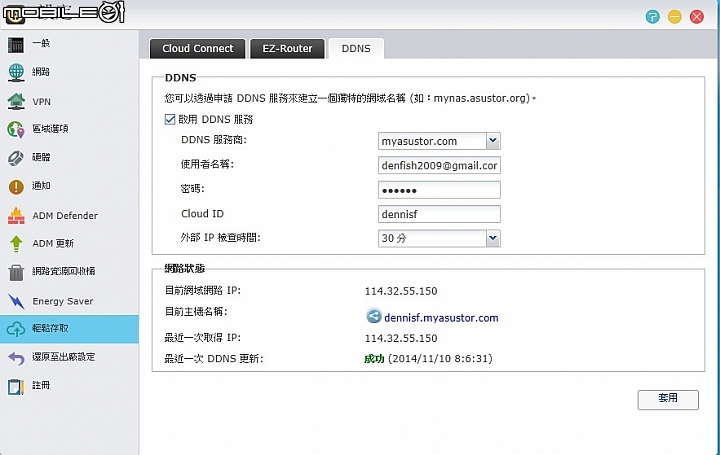This screenshot has width=720, height=455.
Task: Focus the password input field
Action: [x=439, y=190]
